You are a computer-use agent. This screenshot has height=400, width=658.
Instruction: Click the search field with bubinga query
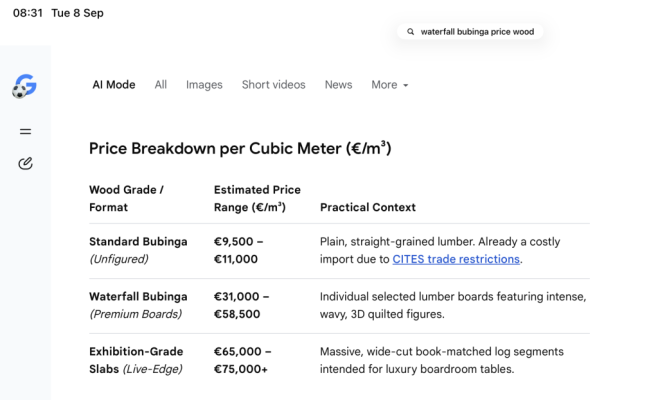coord(470,32)
